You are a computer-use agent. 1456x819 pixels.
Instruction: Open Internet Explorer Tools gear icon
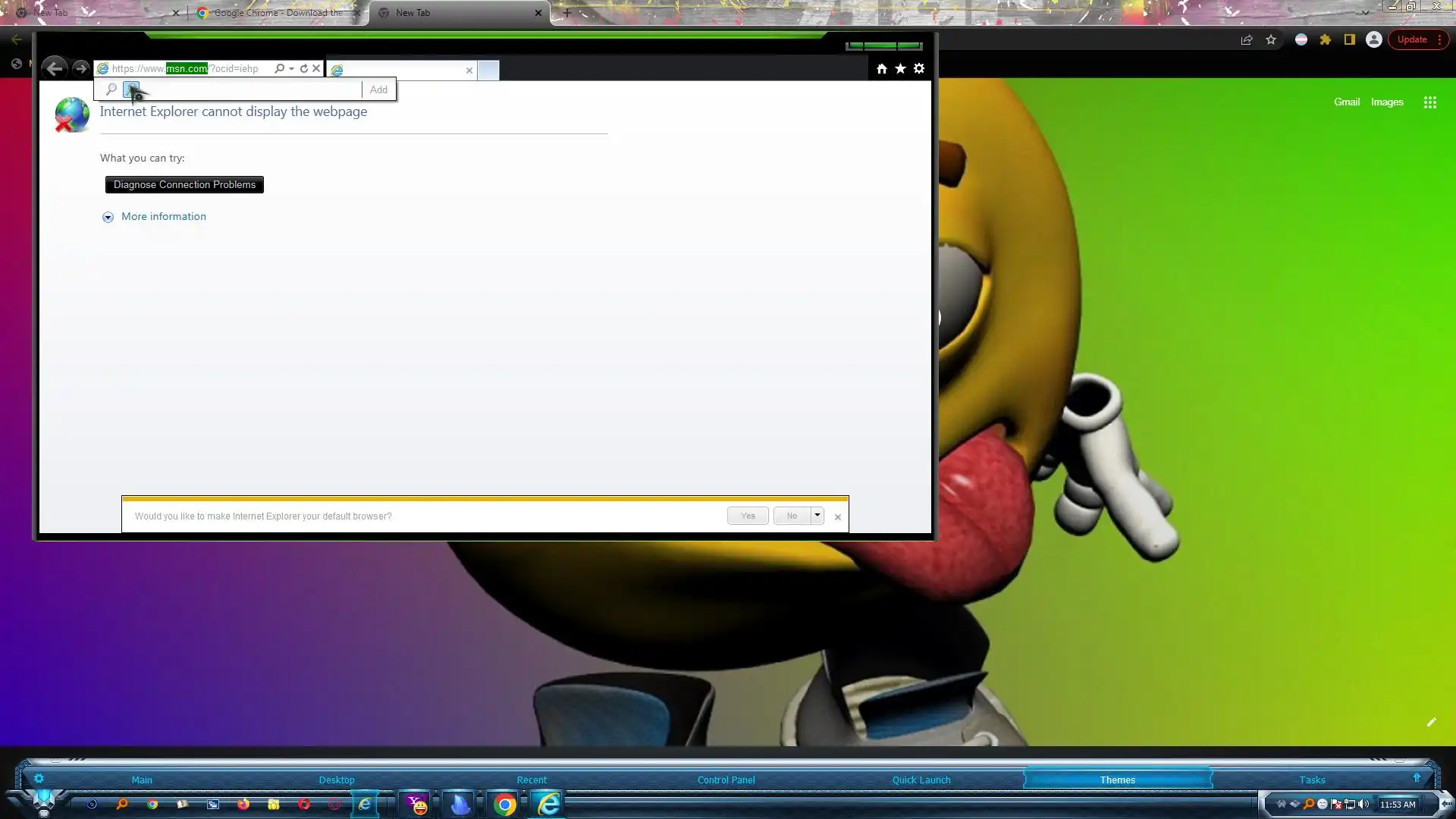(x=919, y=69)
